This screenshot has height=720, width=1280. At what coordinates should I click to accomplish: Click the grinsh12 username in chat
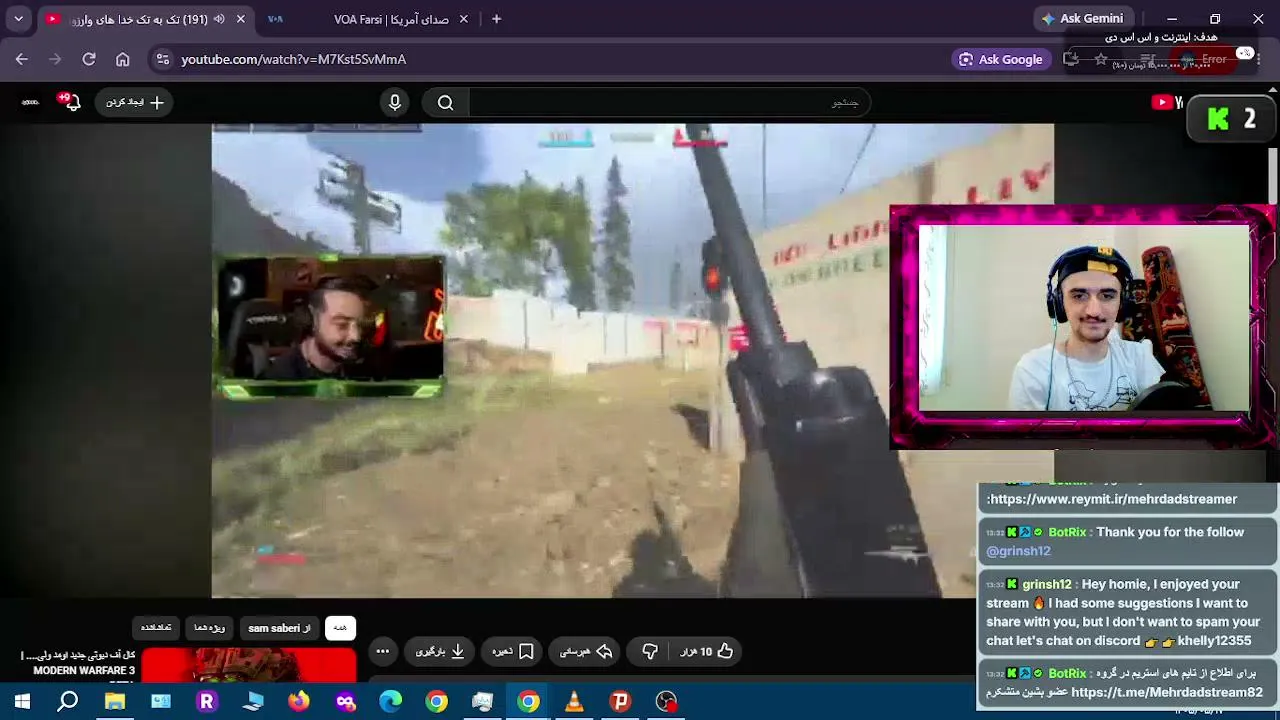pos(1047,584)
